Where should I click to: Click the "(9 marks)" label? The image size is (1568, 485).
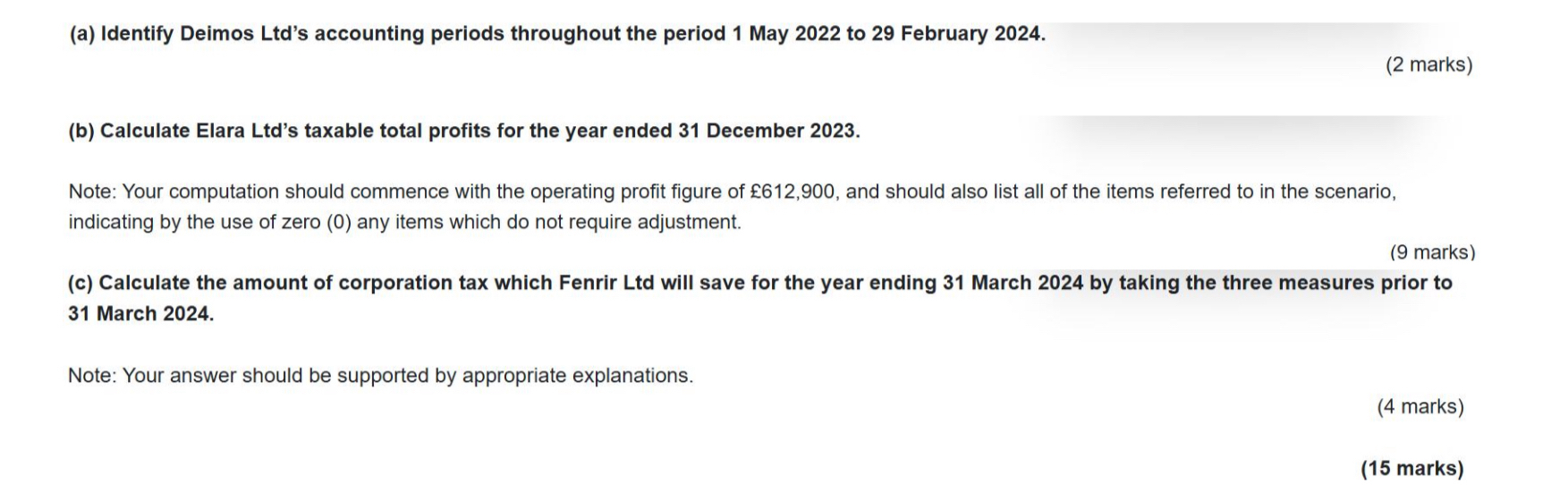coord(1432,252)
